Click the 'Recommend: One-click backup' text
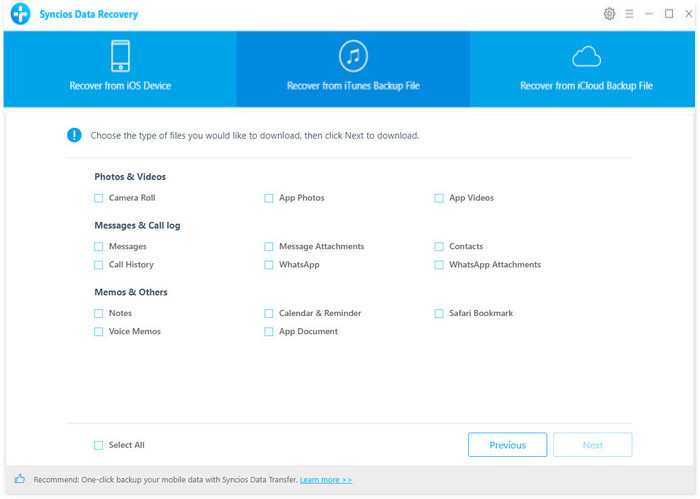Viewport: 700px width, 499px height. point(166,480)
